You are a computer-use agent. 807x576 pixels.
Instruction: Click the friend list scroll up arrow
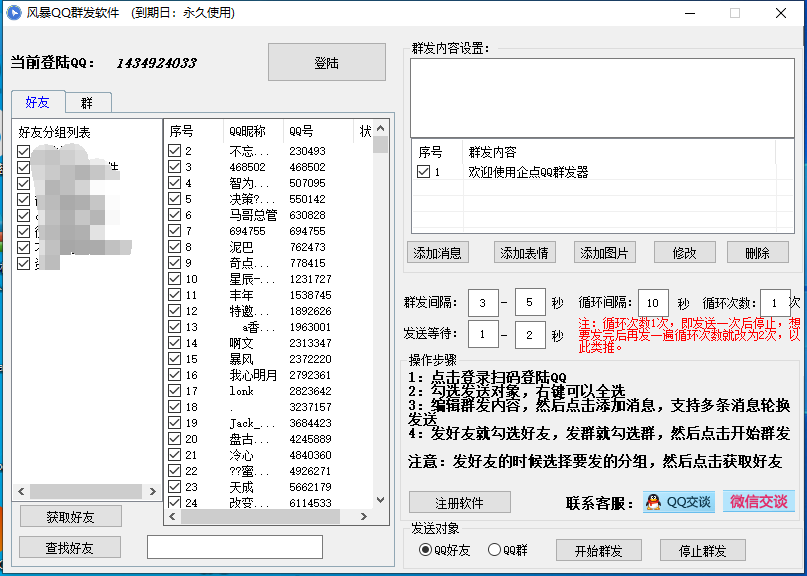point(380,128)
